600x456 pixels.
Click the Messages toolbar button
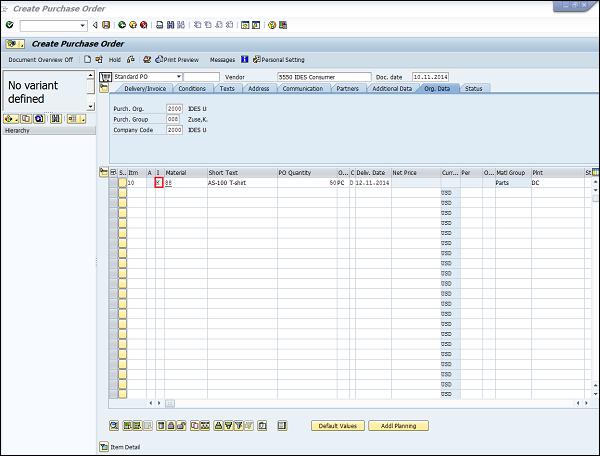pyautogui.click(x=222, y=60)
